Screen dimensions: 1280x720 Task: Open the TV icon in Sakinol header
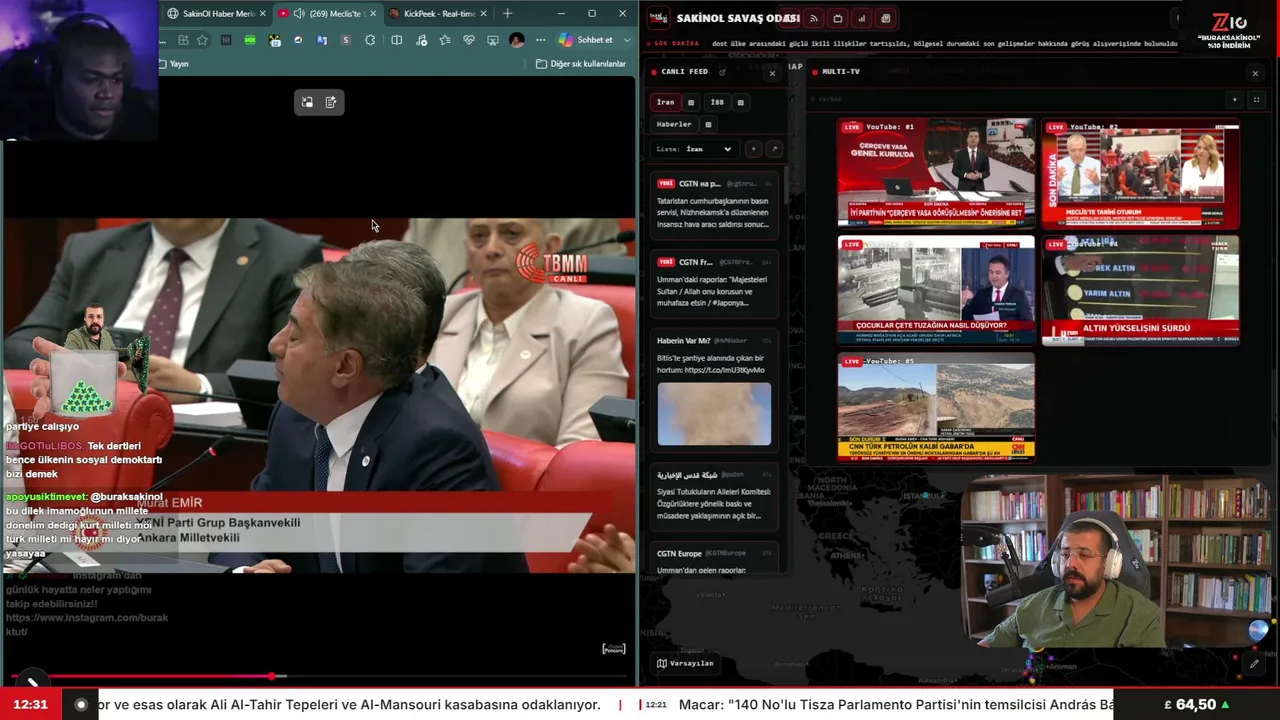[x=838, y=18]
